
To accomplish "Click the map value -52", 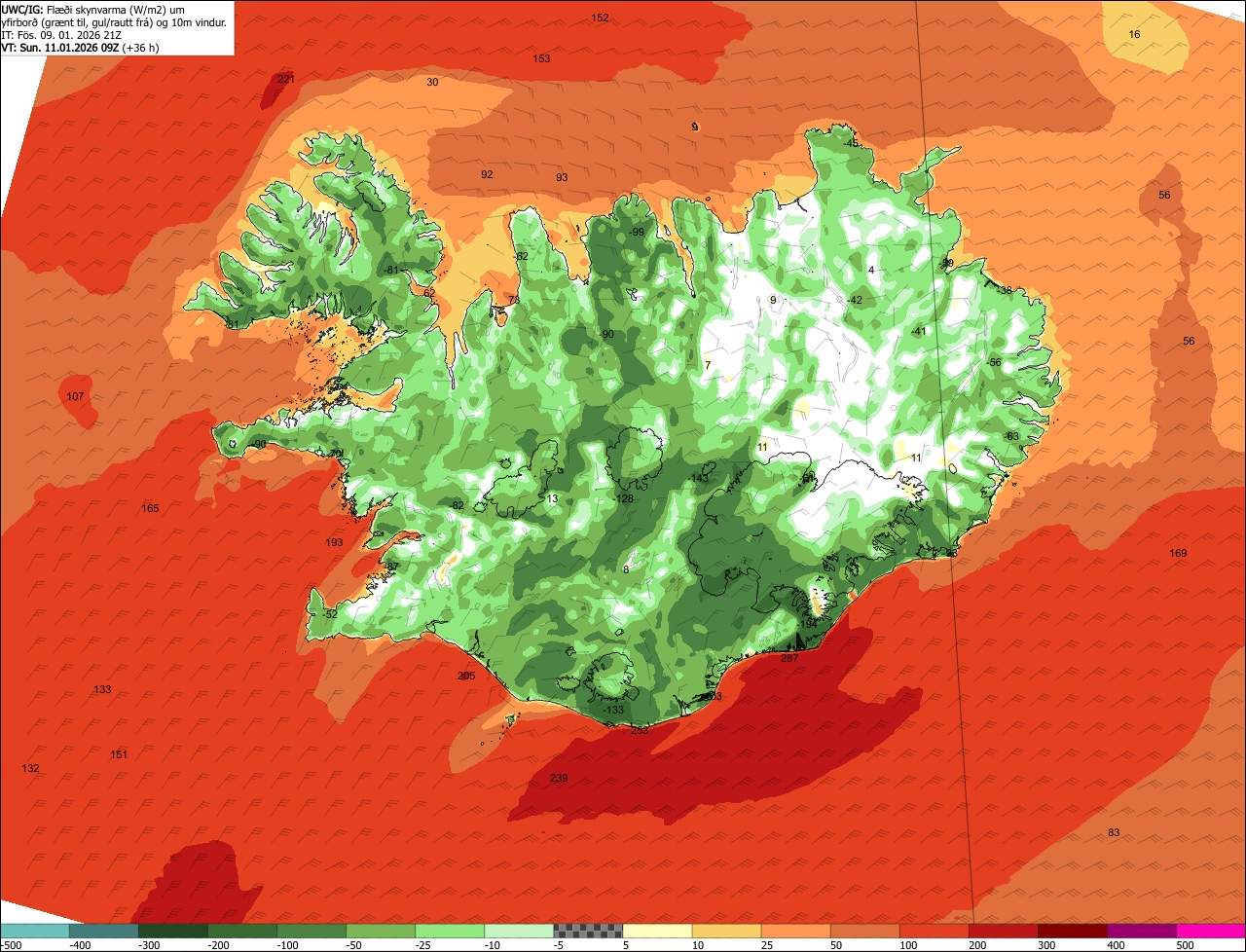I will [329, 614].
